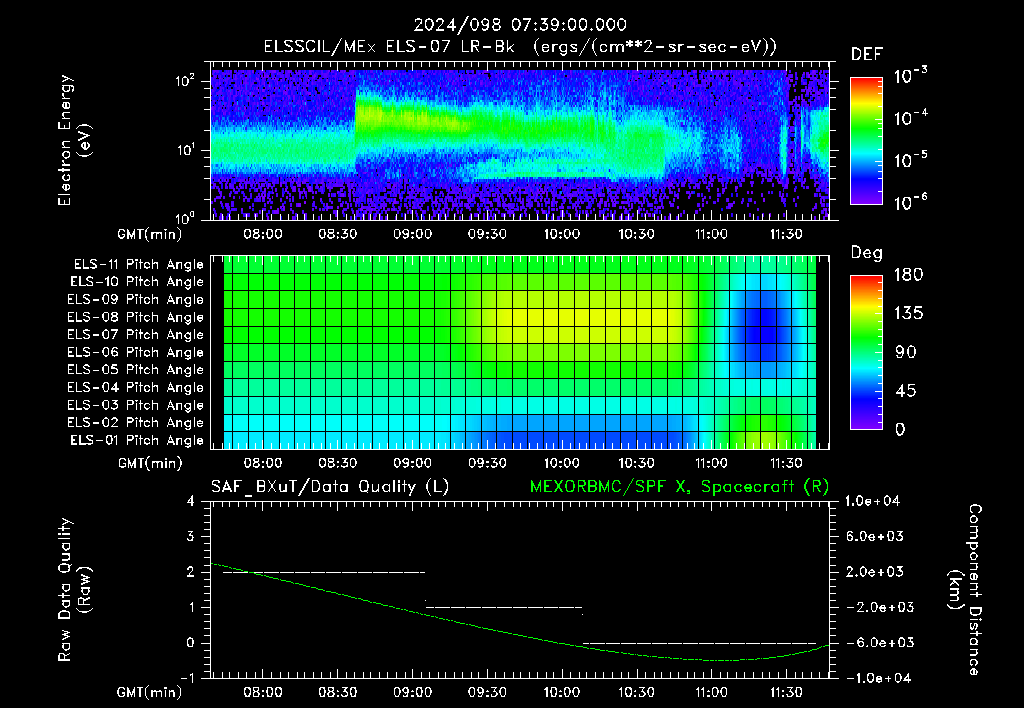Click the Component Distance (km) axis label
This screenshot has width=1024, height=708.
(x=965, y=590)
